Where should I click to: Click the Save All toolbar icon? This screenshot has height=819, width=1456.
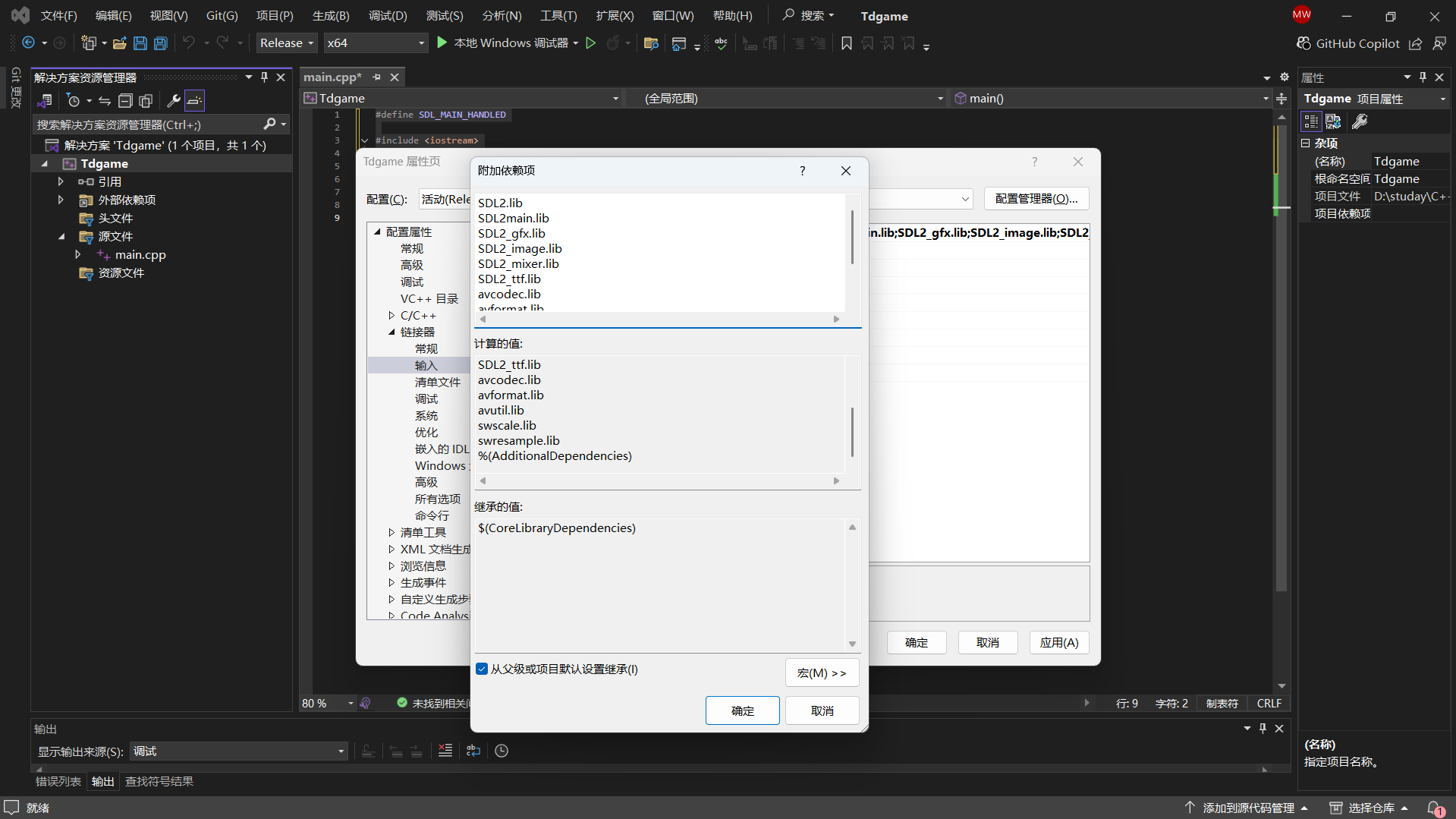point(161,43)
